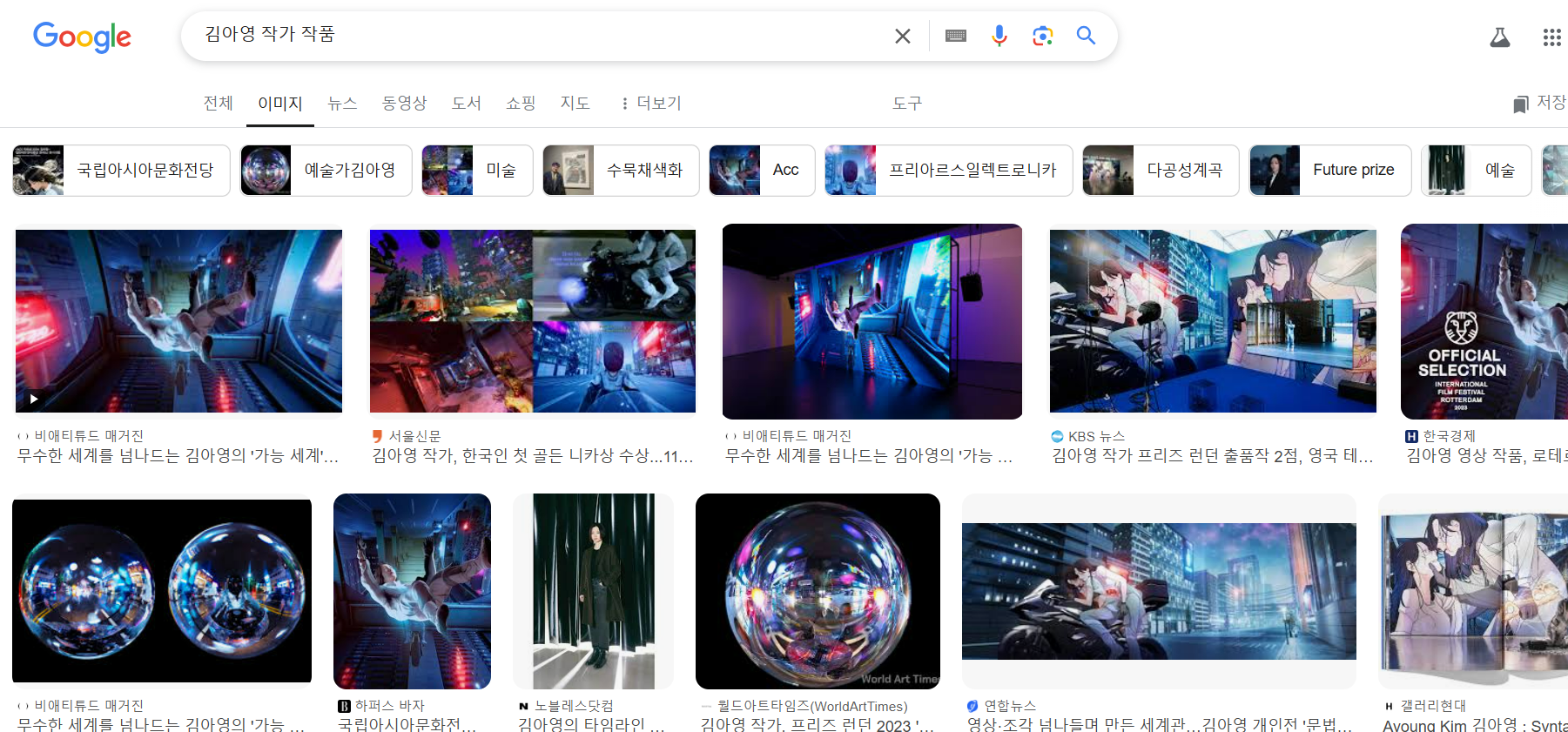Open link 김아영 작가, 한국인 첫 골든 니카상 수상
This screenshot has width=1568, height=732.
532,455
